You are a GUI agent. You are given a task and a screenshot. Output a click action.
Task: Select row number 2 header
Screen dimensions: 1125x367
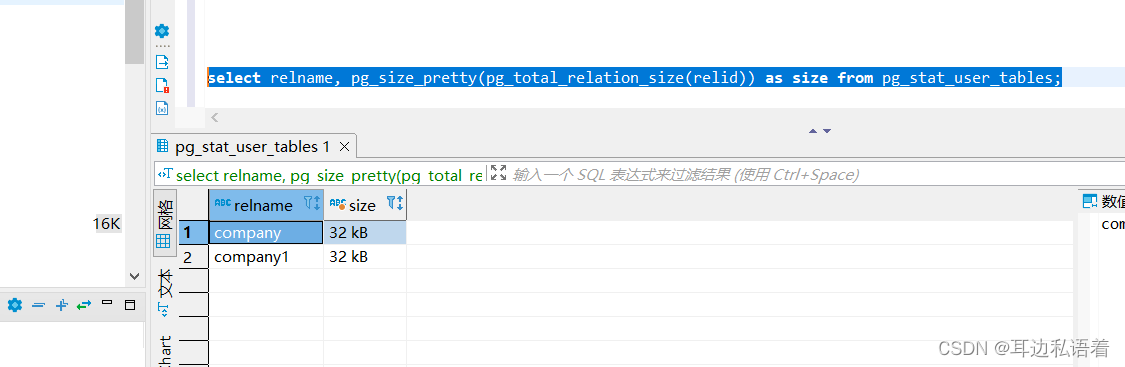193,257
